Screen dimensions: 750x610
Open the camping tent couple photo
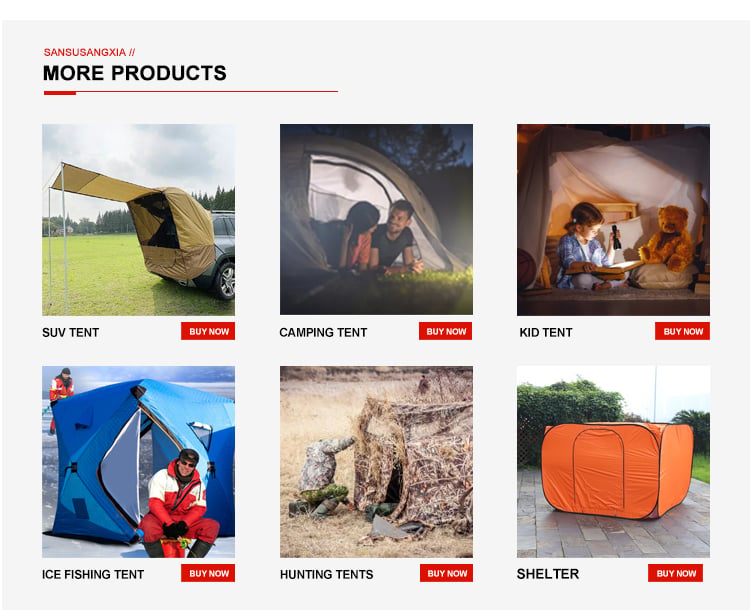(376, 220)
